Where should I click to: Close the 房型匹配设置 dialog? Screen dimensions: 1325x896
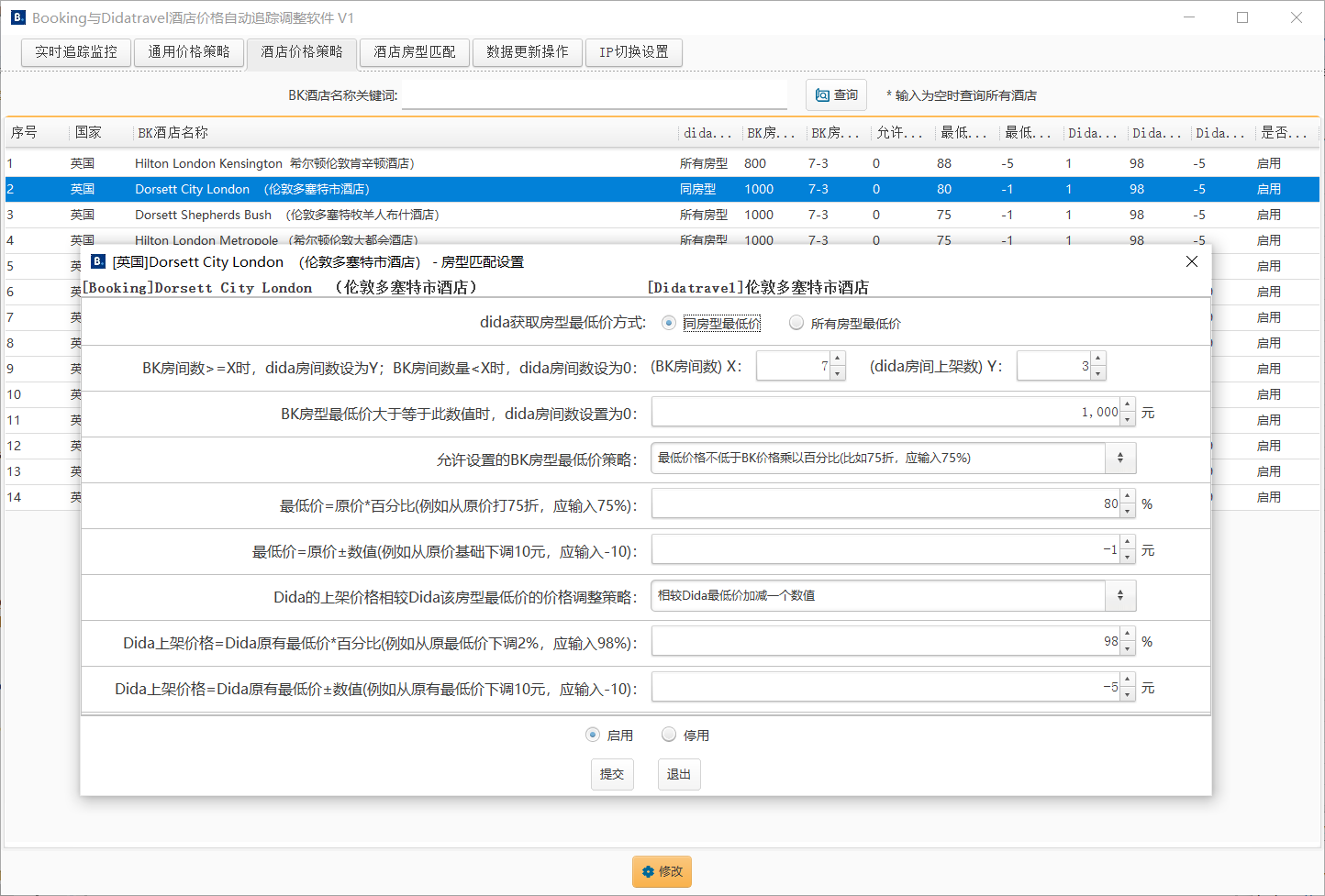(x=1192, y=261)
